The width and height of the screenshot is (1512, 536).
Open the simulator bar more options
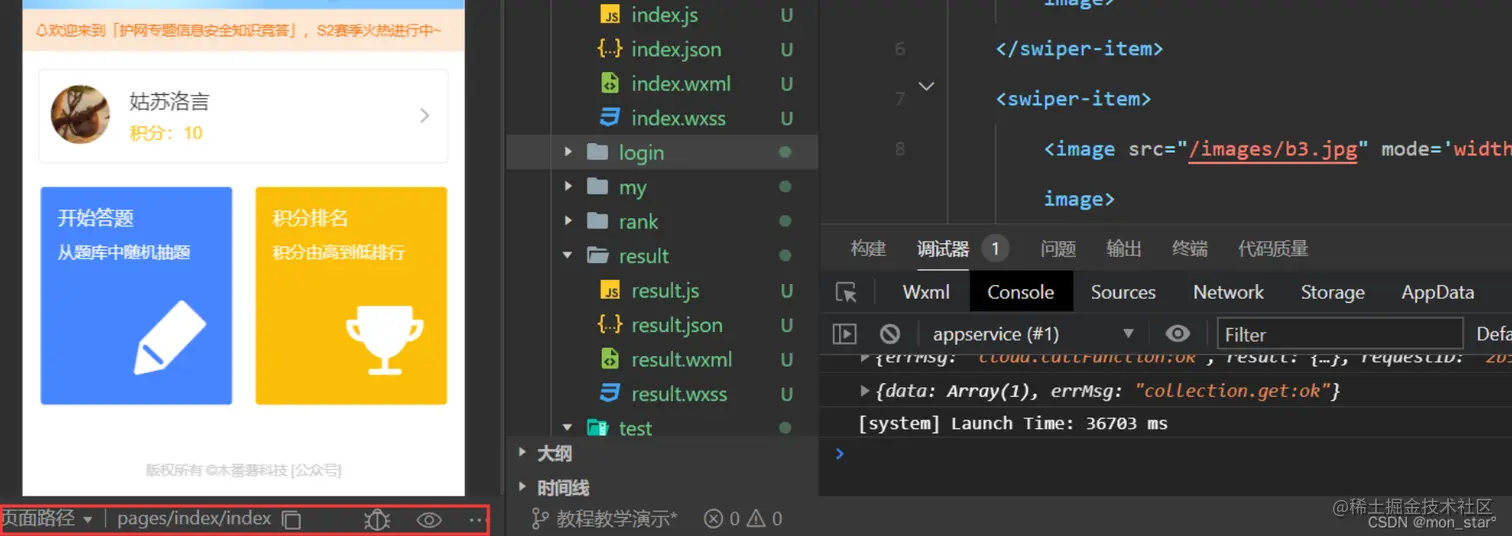coord(476,520)
